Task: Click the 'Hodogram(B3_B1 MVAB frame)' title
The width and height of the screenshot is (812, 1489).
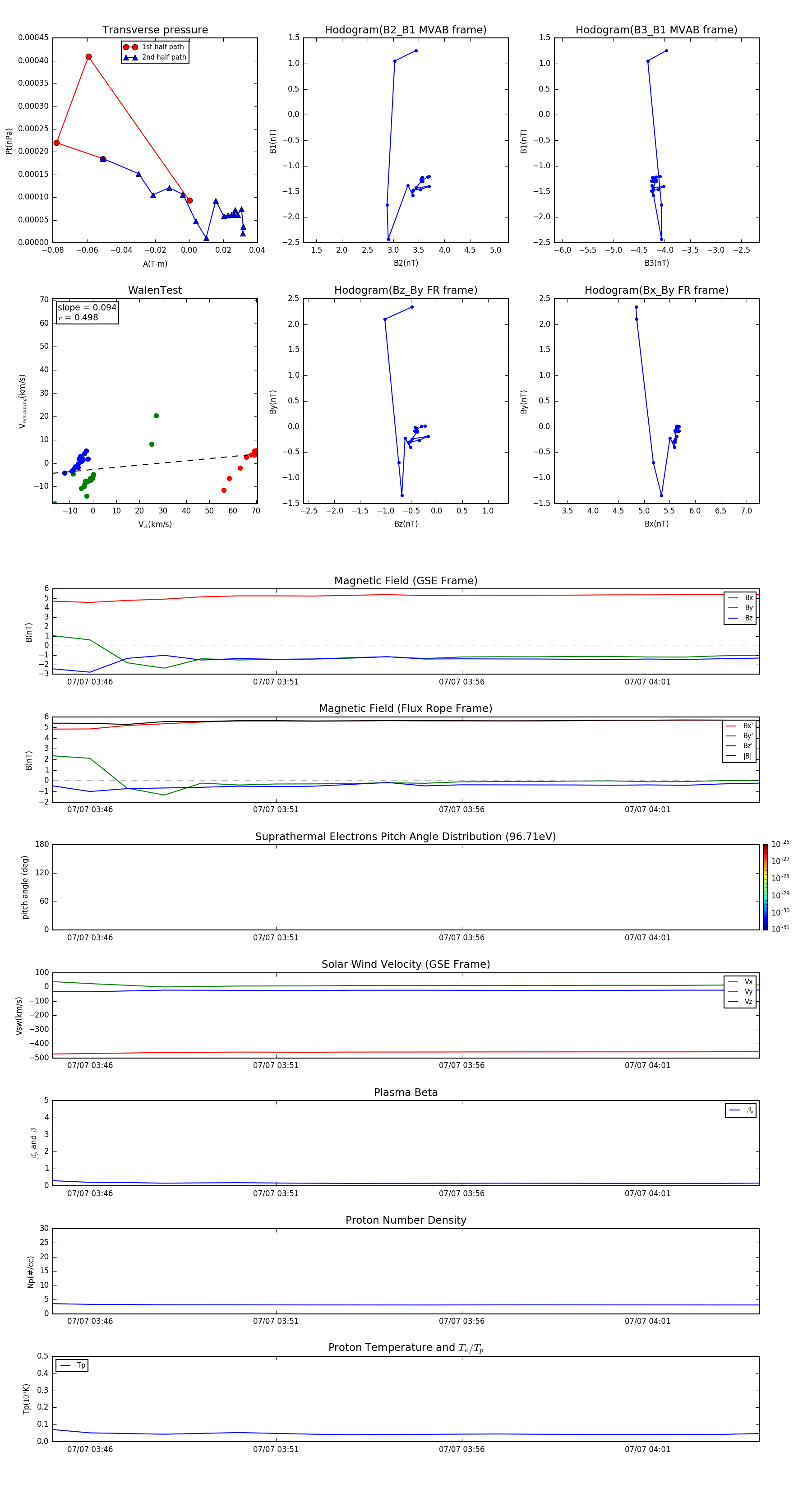Action: point(656,30)
